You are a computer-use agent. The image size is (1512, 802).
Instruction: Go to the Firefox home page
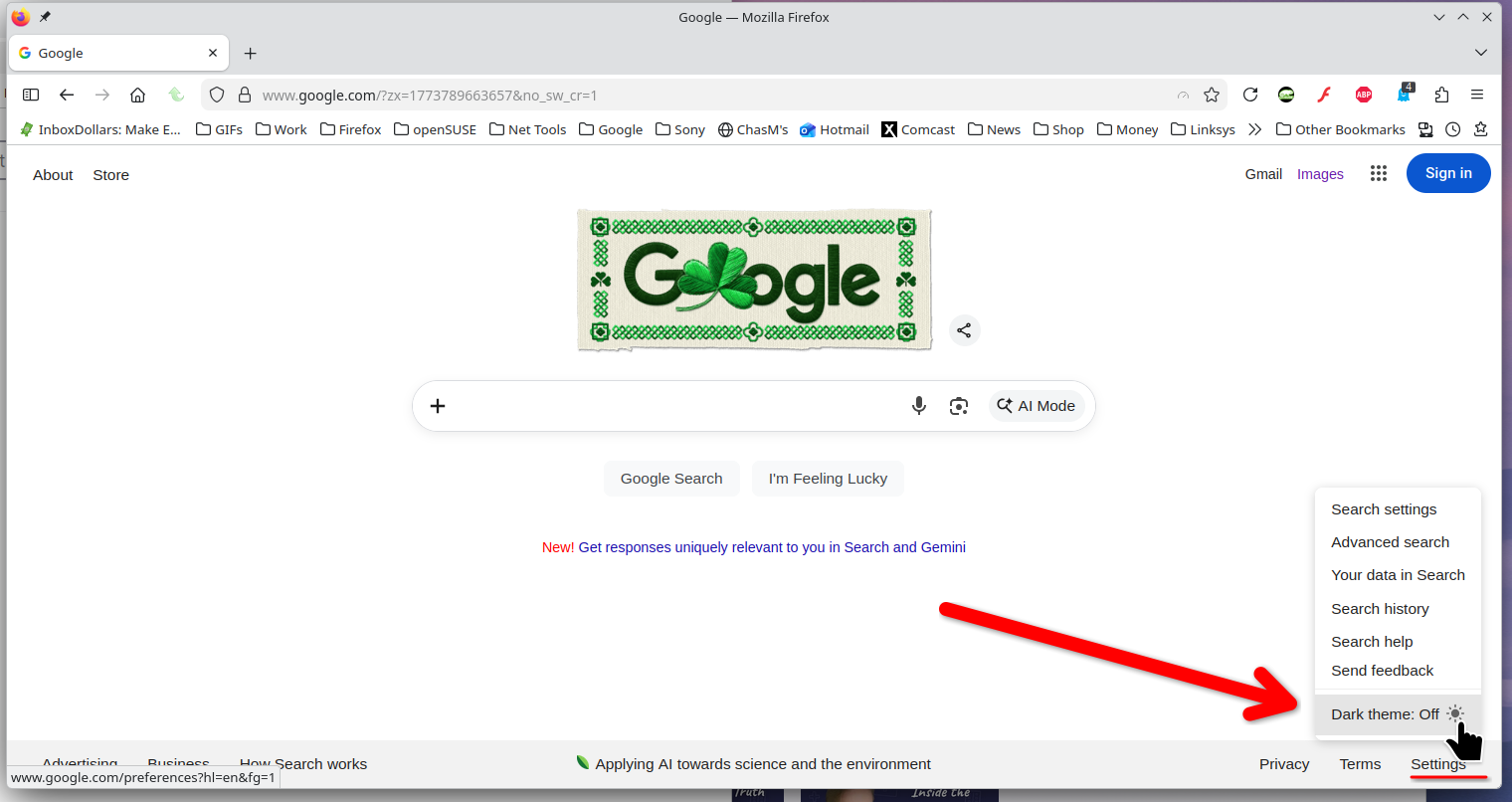coord(138,95)
